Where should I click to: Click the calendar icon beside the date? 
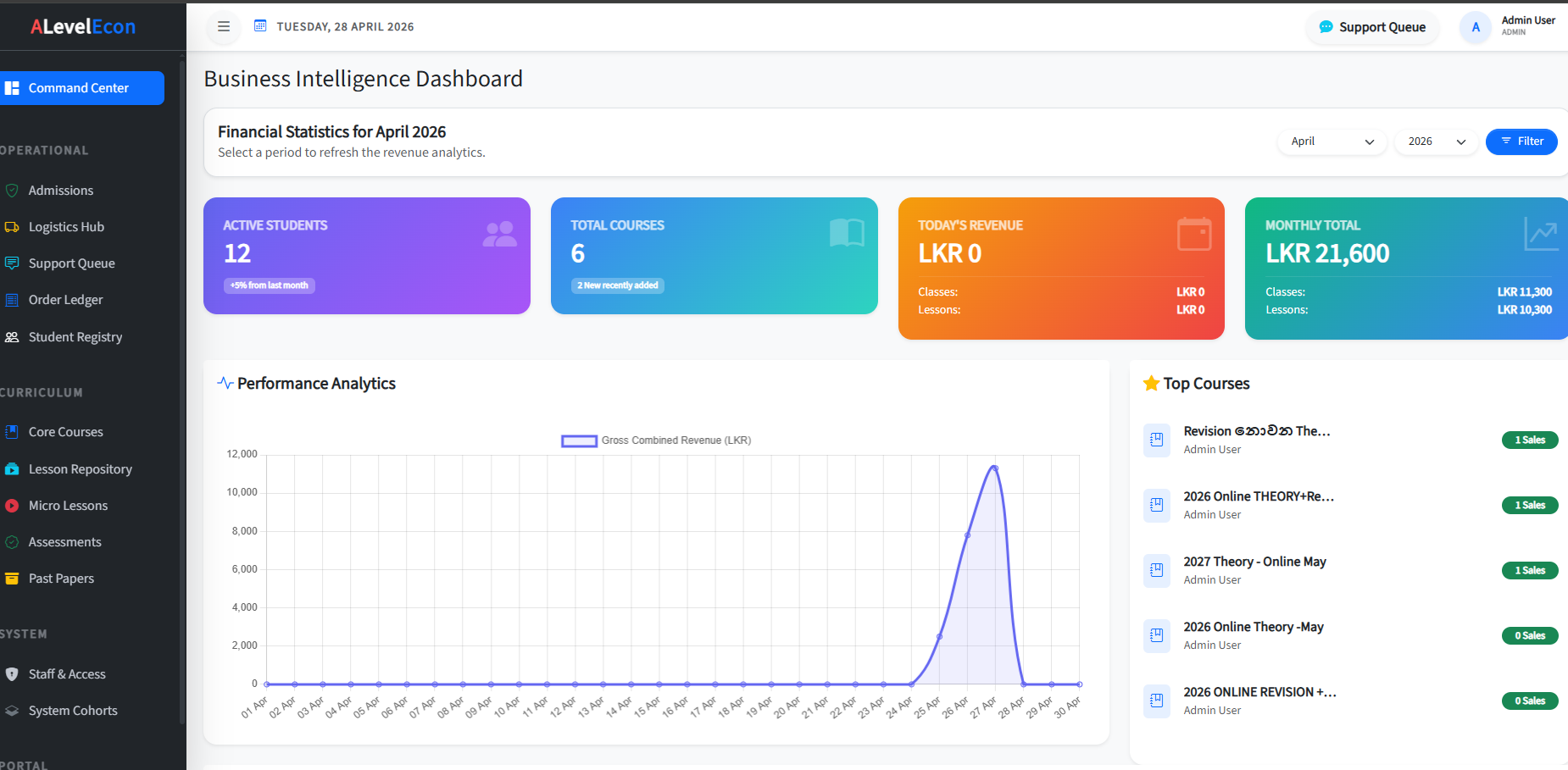tap(260, 26)
